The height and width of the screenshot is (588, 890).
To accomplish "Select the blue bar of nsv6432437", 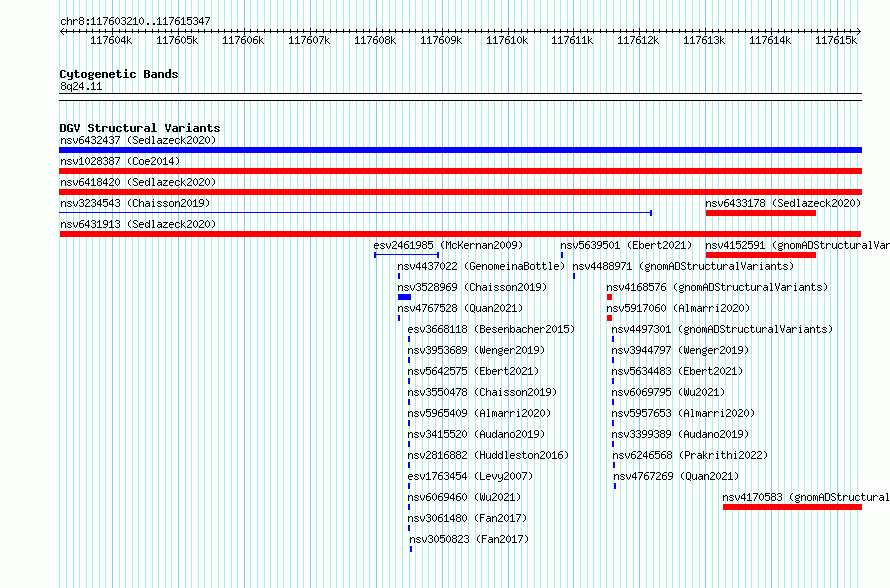I will point(460,150).
